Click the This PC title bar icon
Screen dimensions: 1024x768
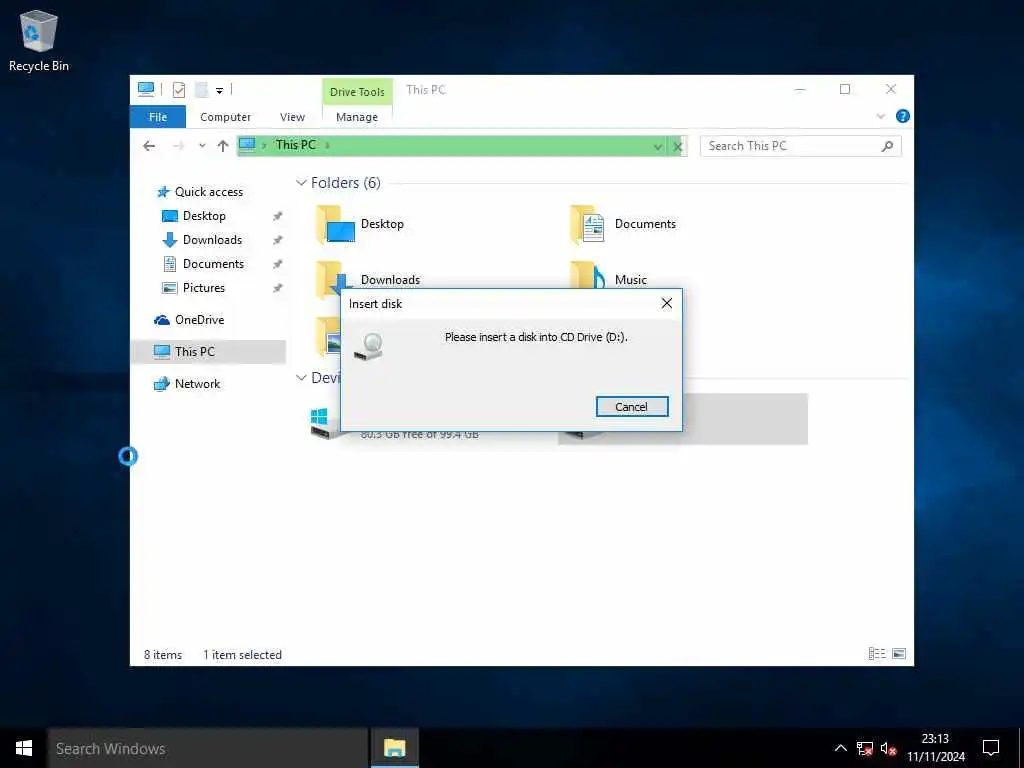[x=146, y=89]
